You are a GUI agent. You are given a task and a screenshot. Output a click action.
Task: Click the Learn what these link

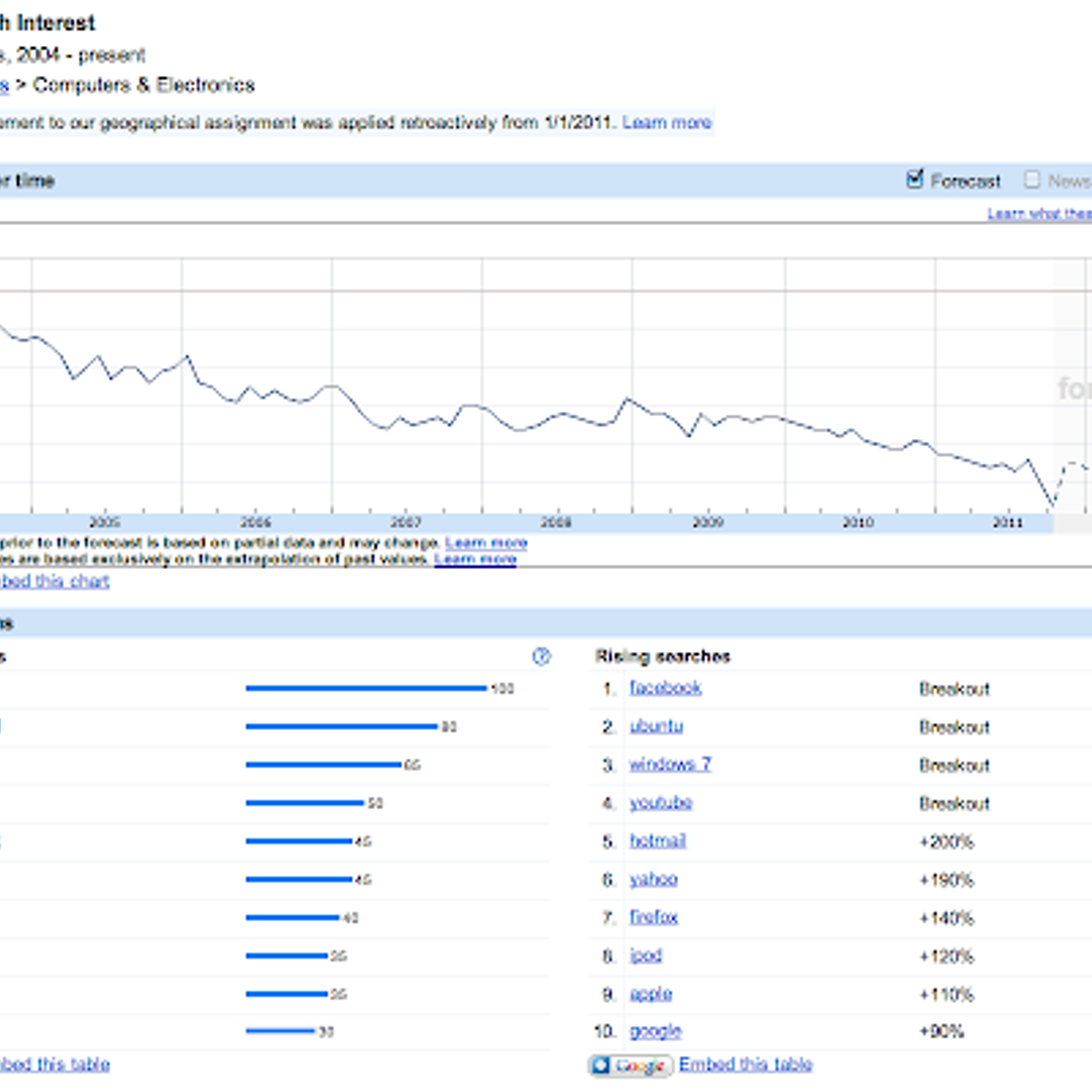click(x=1039, y=214)
